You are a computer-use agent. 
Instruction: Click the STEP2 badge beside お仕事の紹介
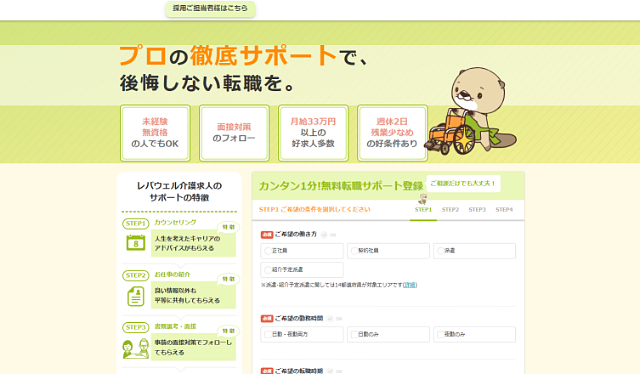[x=136, y=276]
